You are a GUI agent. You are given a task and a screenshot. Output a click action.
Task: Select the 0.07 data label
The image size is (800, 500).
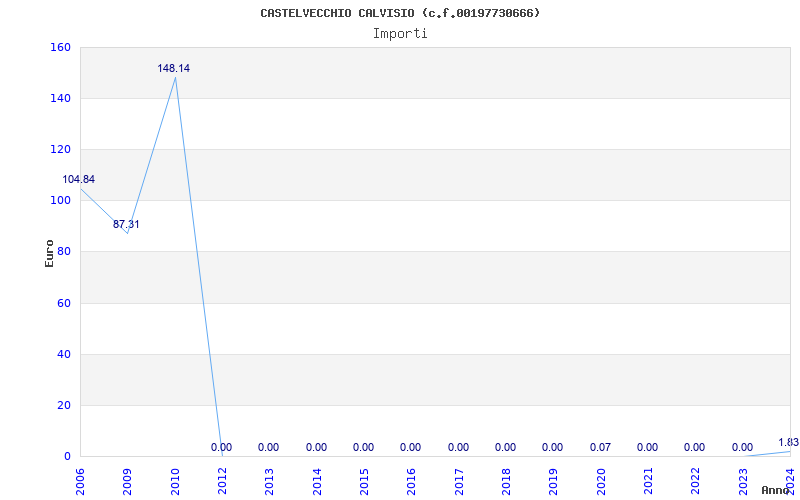pyautogui.click(x=601, y=447)
